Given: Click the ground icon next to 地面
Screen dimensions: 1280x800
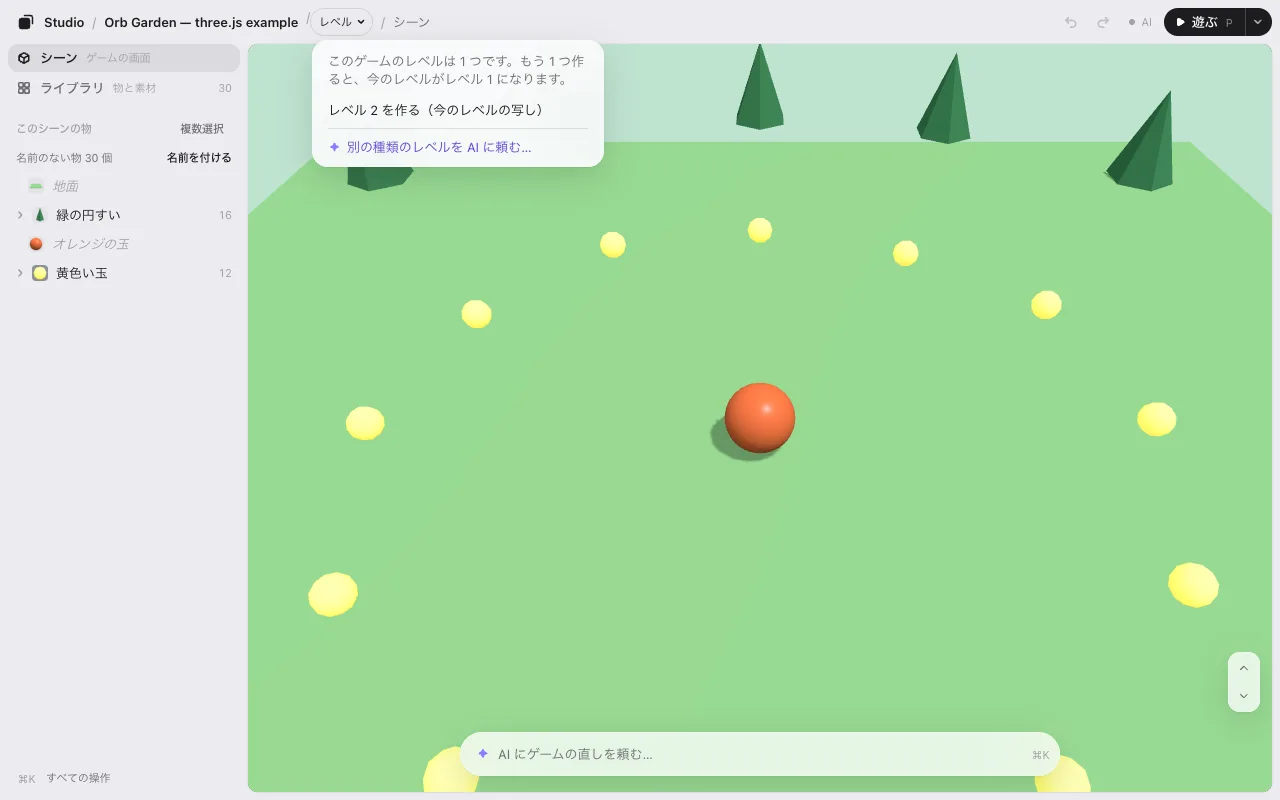Looking at the screenshot, I should click(x=36, y=186).
